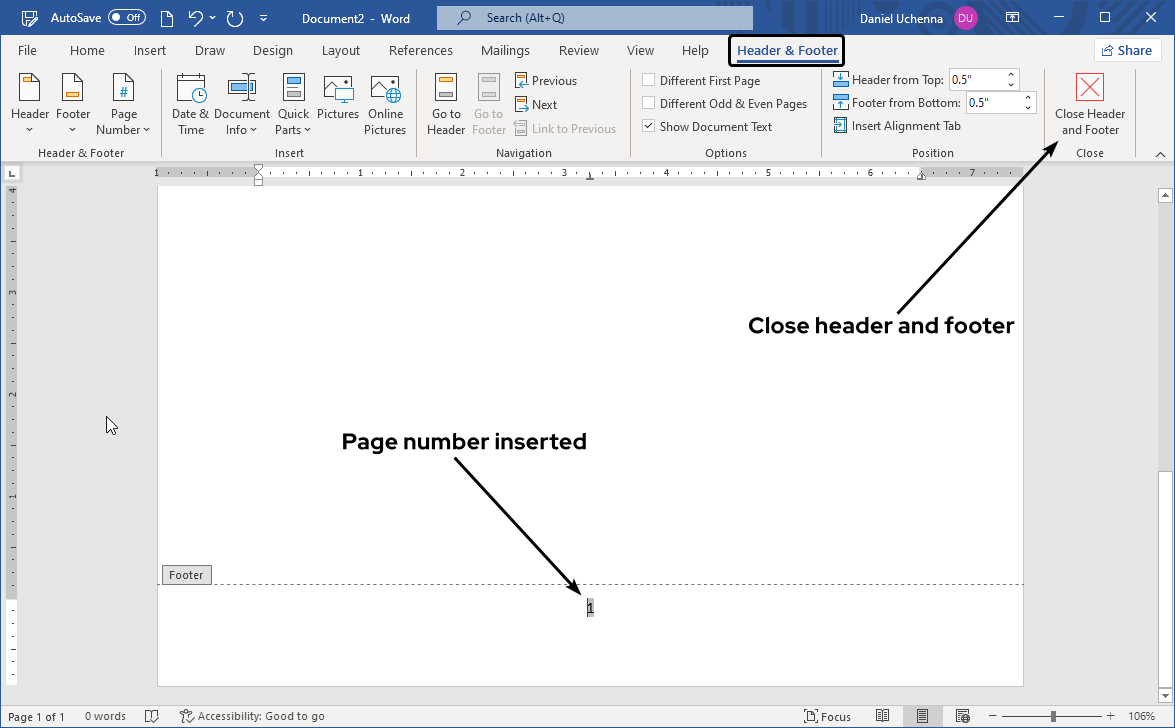The width and height of the screenshot is (1175, 728).
Task: Expand the Quick Parts menu
Action: [x=293, y=103]
